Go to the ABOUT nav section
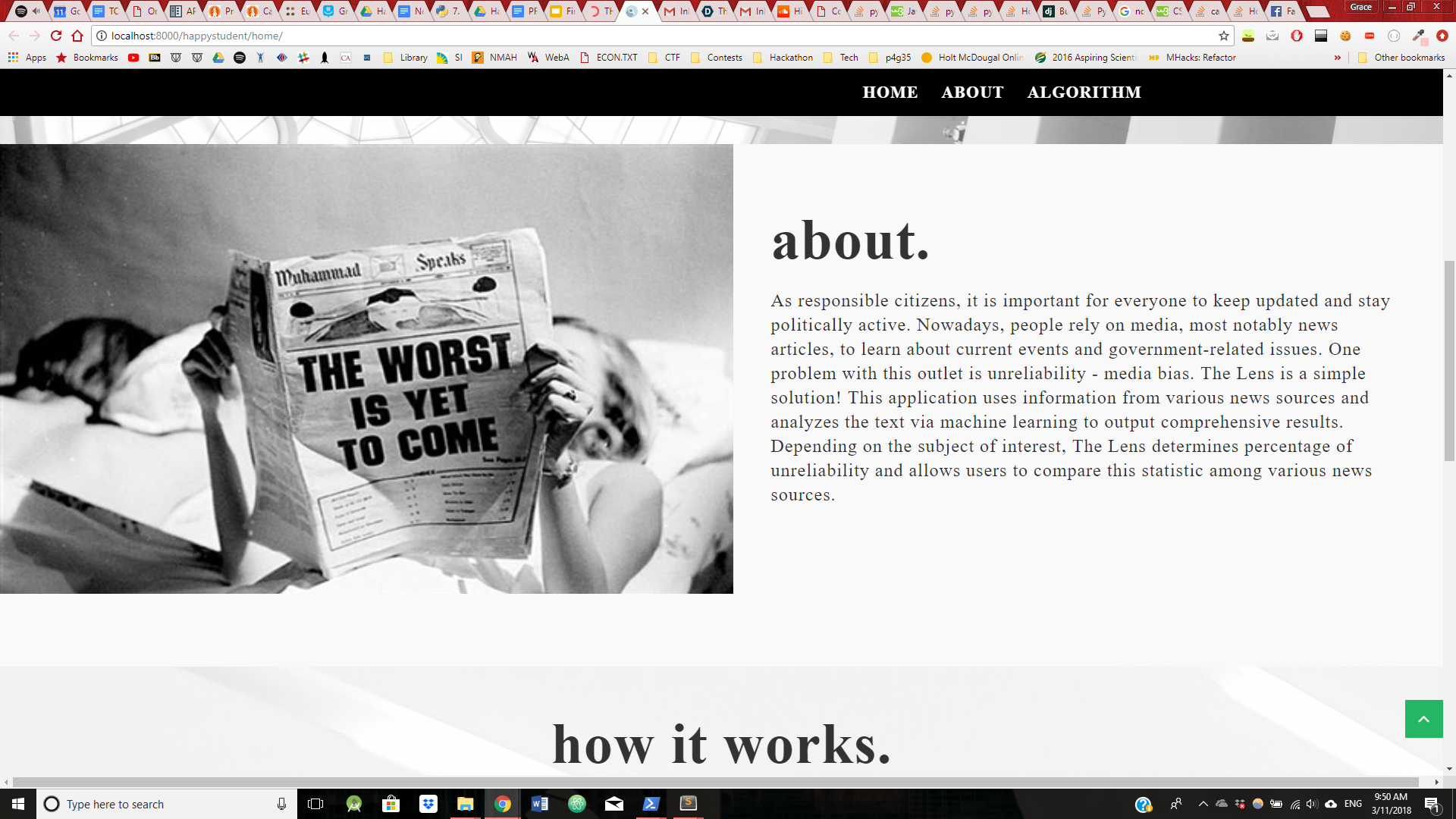 pos(972,93)
